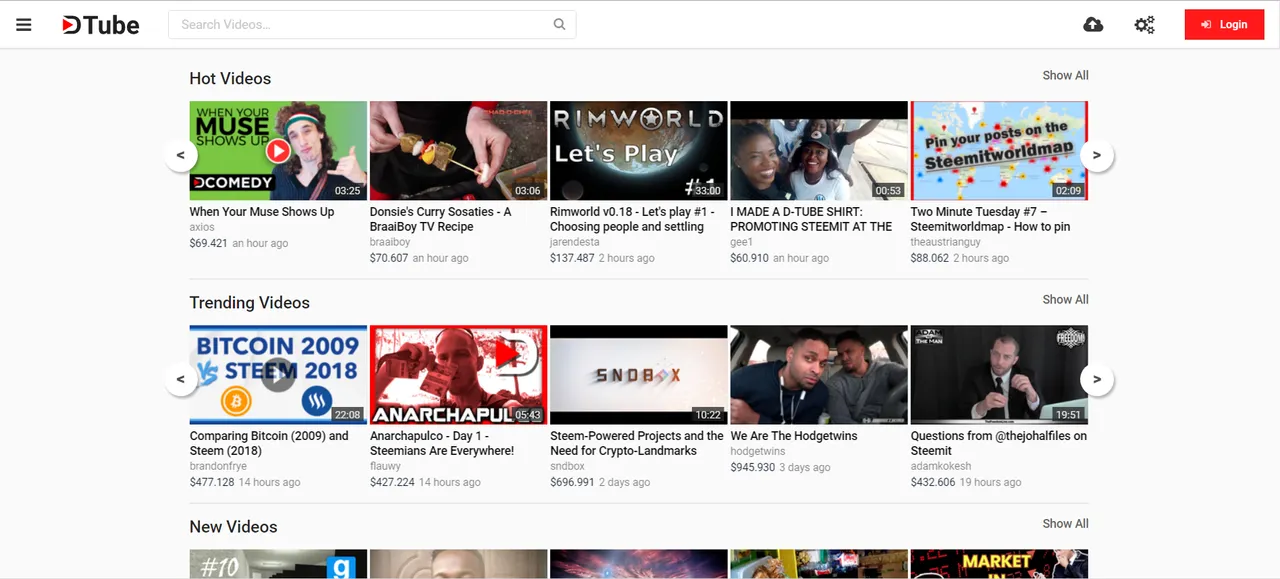
Task: Open channel theaustrianguy
Action: click(946, 242)
